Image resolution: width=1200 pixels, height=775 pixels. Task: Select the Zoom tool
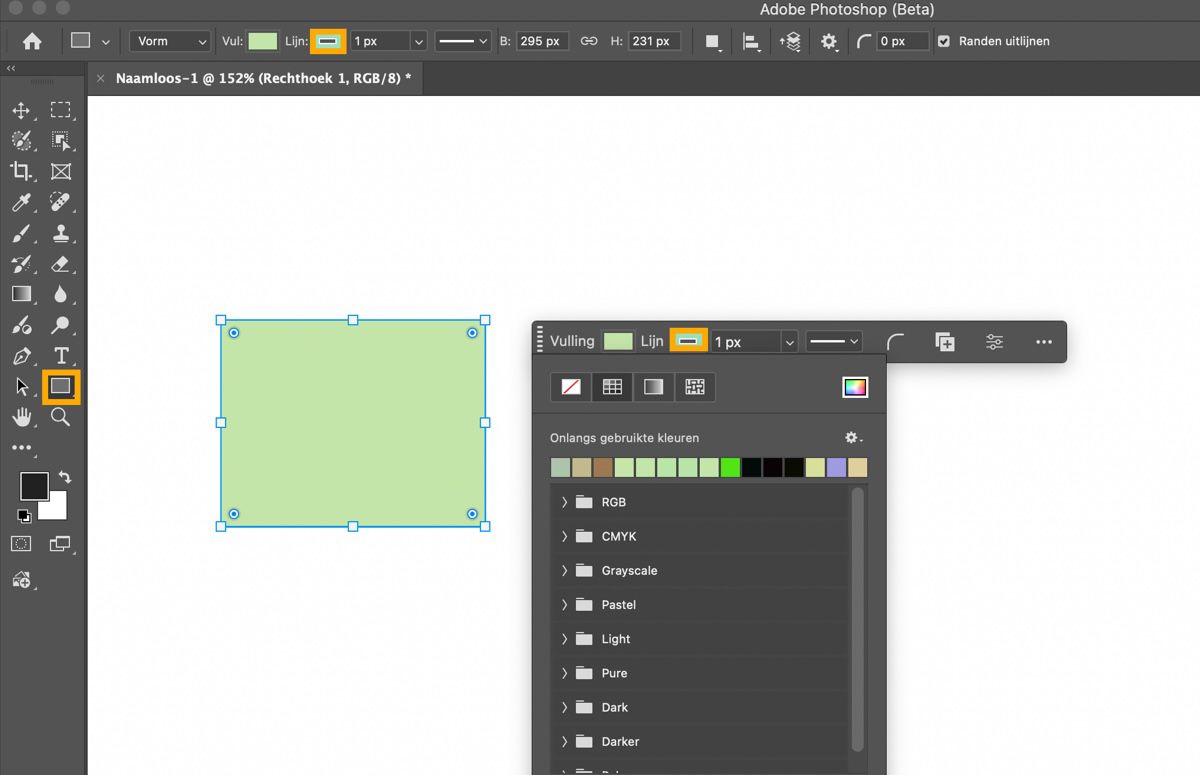tap(61, 417)
